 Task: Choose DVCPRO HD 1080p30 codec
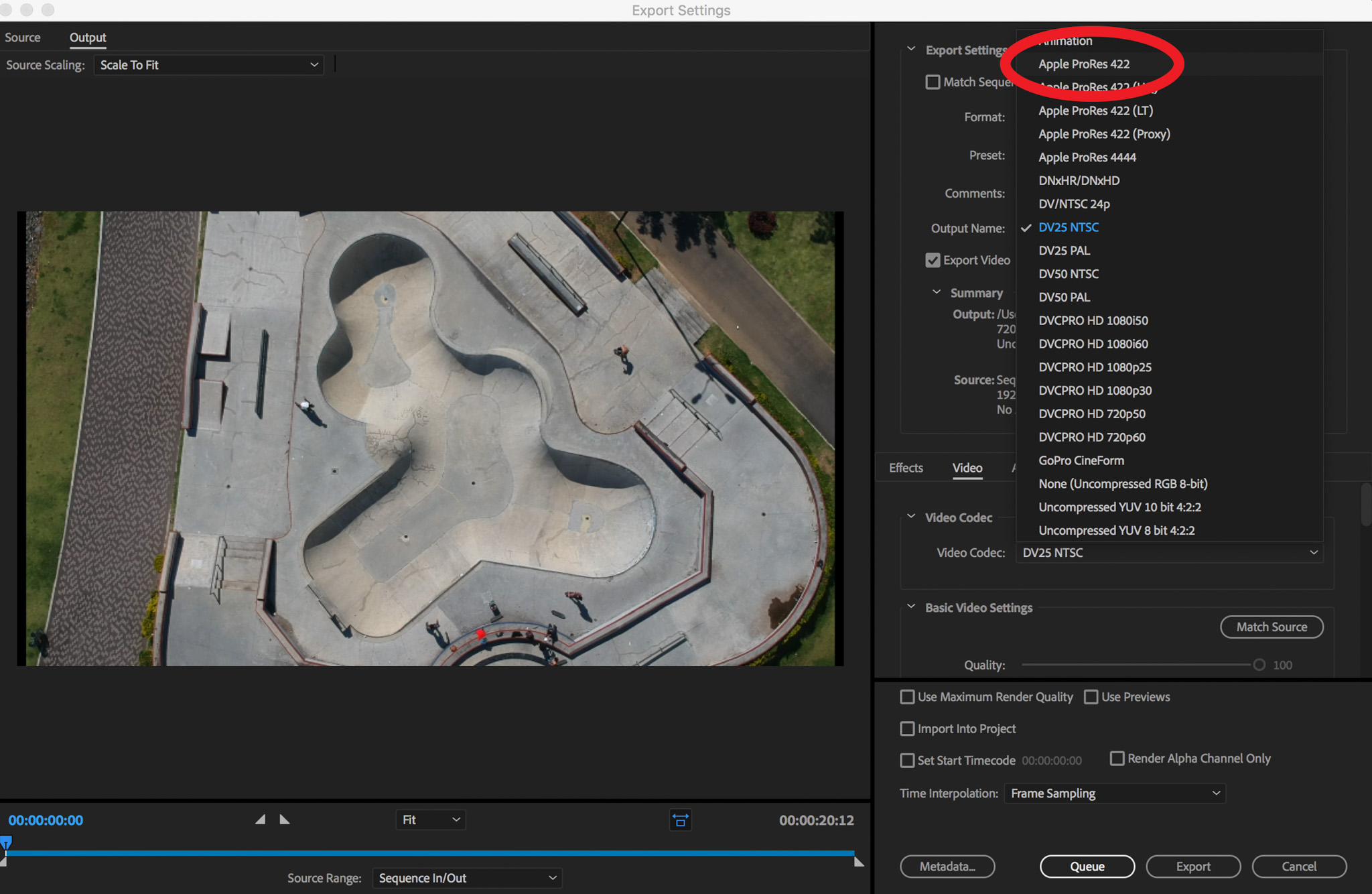[1169, 391]
